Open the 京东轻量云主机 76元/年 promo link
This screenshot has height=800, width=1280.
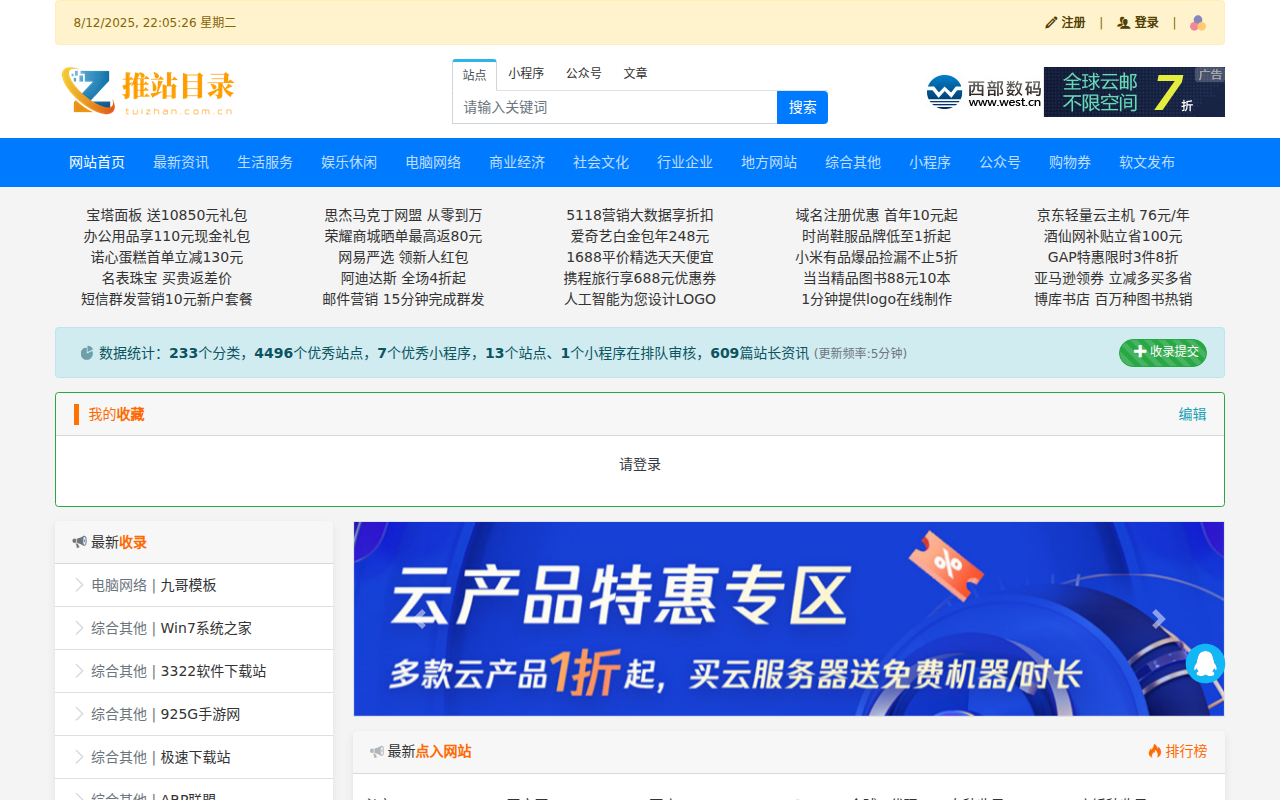coord(1112,215)
